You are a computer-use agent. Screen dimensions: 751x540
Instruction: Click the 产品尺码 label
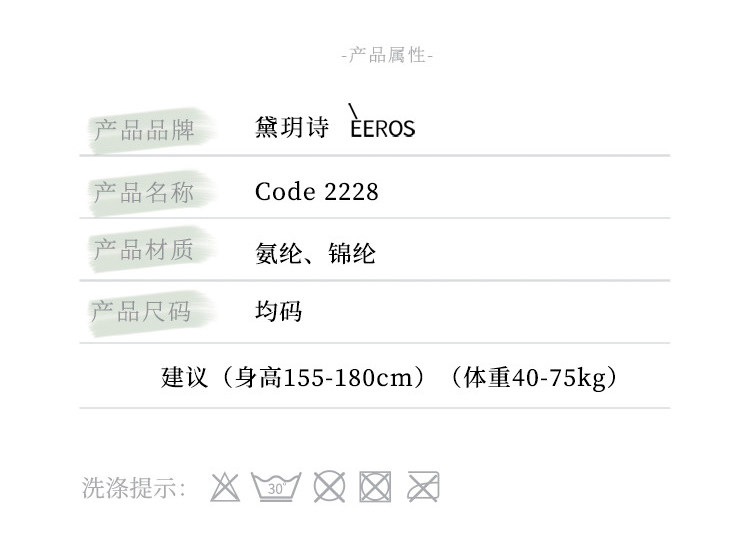[x=141, y=312]
